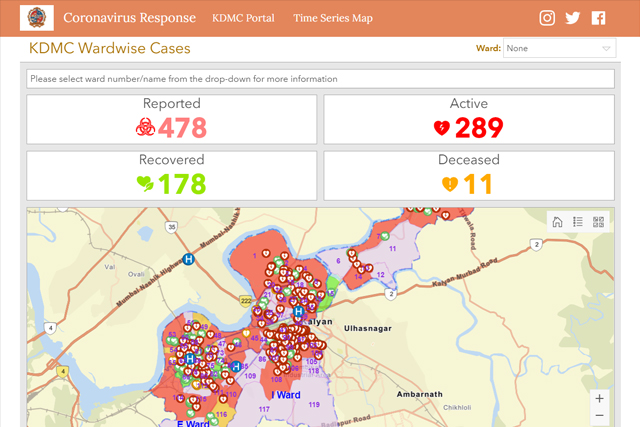
Task: Open the Twitter bird icon
Action: (x=573, y=18)
